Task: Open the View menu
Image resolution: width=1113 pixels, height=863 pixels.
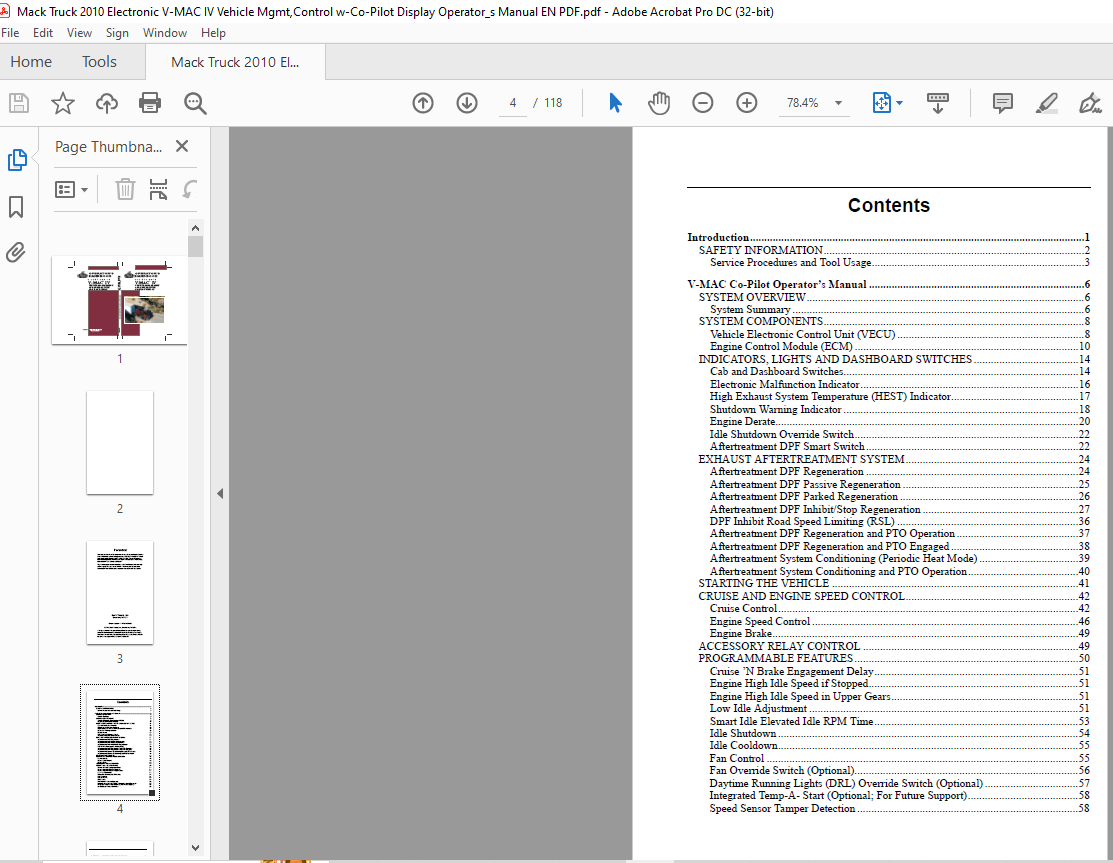Action: click(79, 33)
